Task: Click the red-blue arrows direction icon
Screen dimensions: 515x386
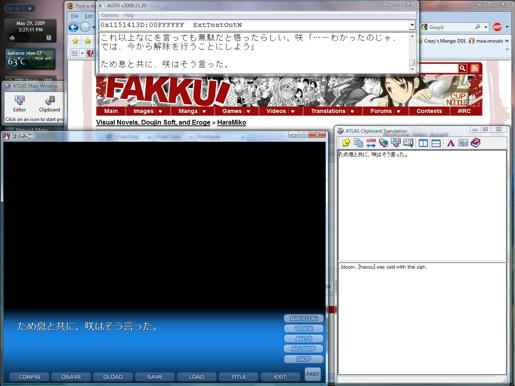Action: [x=371, y=143]
